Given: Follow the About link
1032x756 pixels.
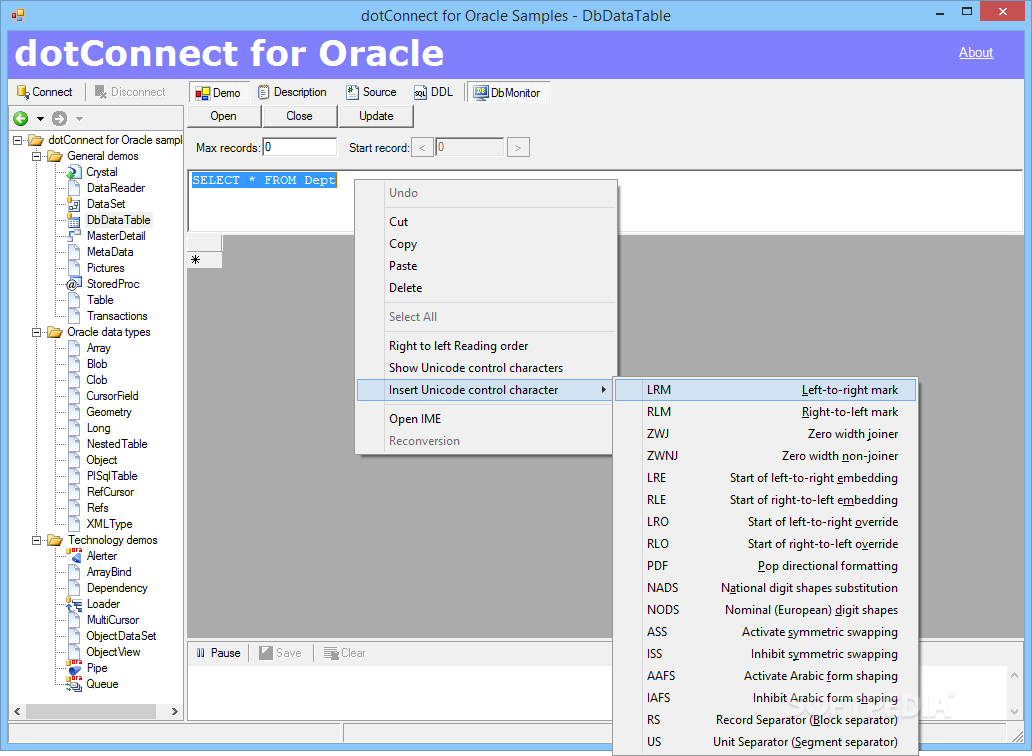Looking at the screenshot, I should 975,53.
